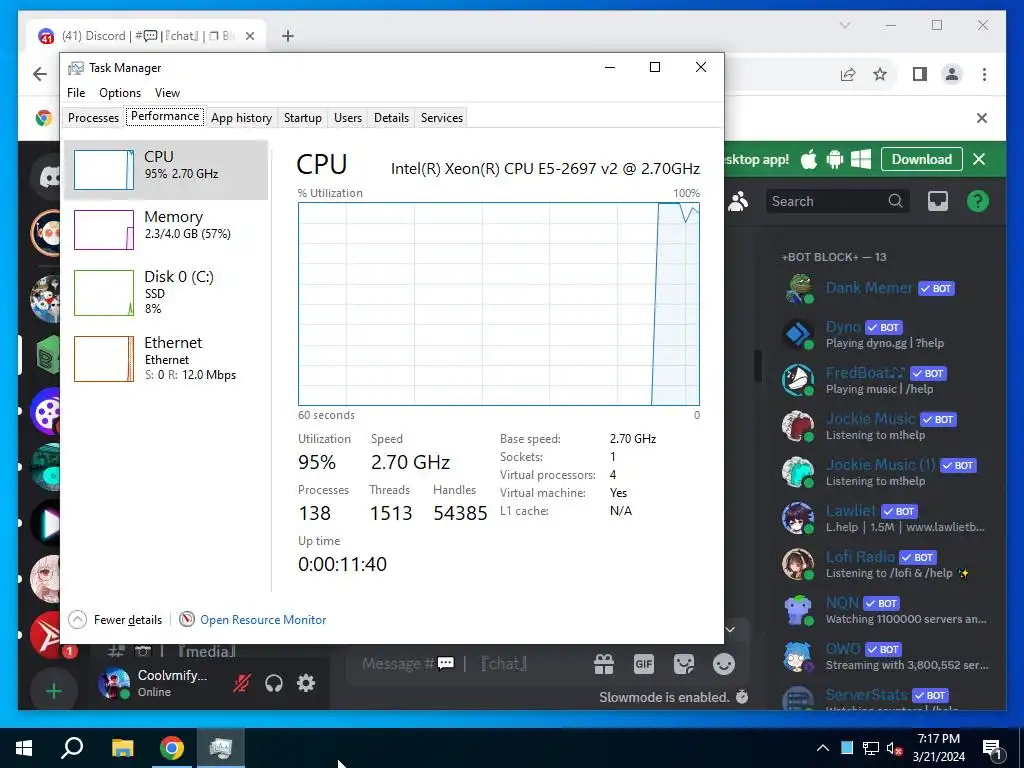Open Dyno bot profile

pyautogui.click(x=885, y=334)
